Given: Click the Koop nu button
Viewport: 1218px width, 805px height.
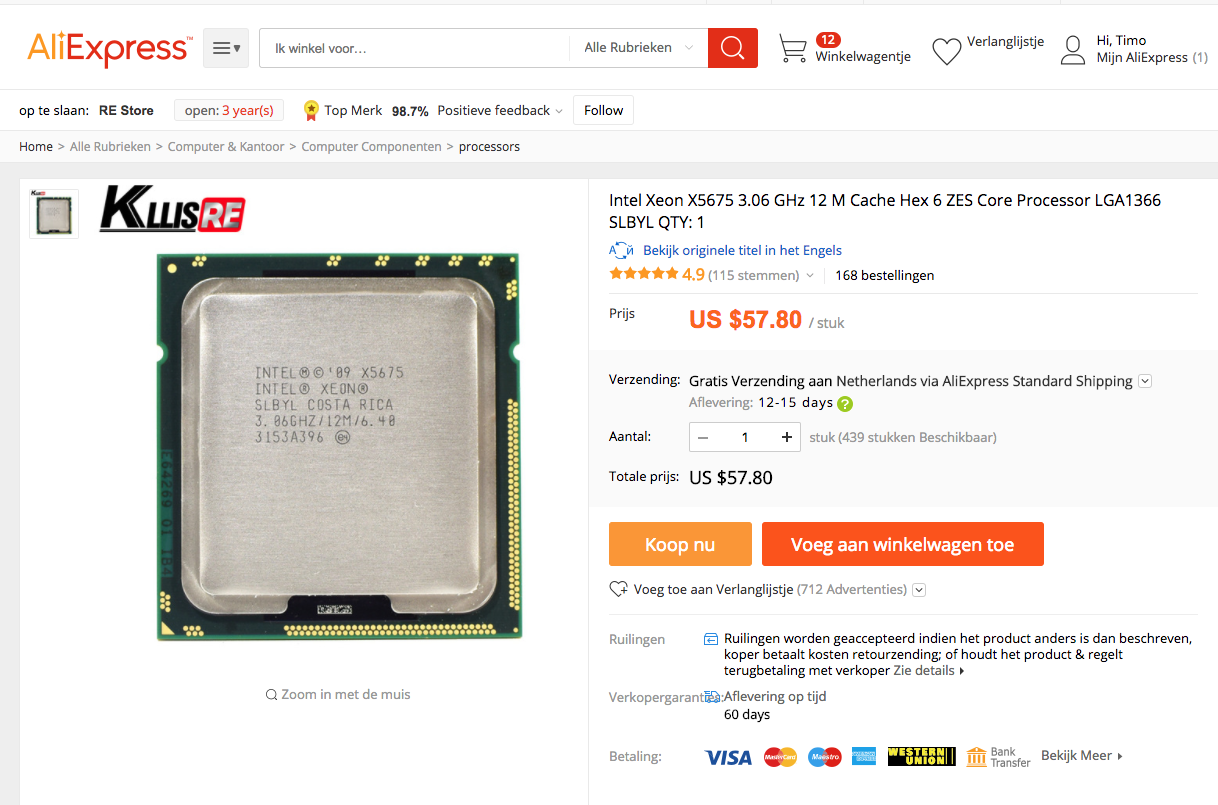Looking at the screenshot, I should 680,544.
